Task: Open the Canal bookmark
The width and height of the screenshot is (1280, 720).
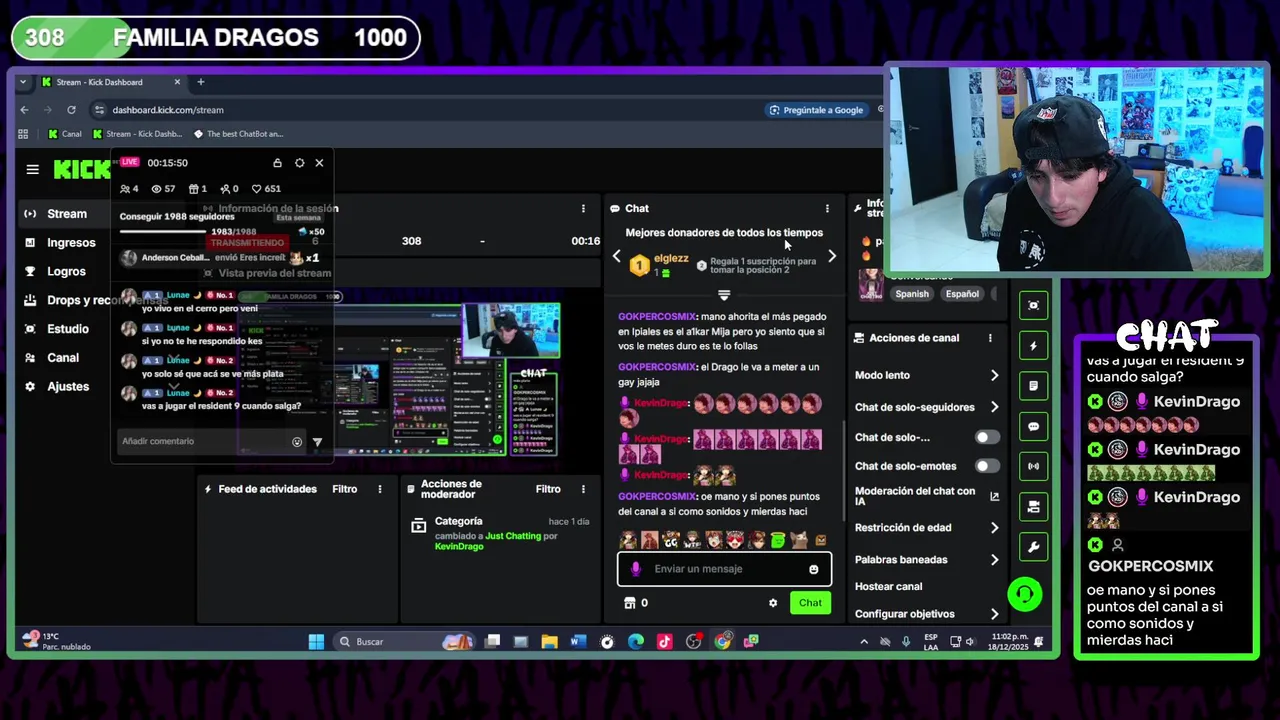Action: (x=65, y=134)
